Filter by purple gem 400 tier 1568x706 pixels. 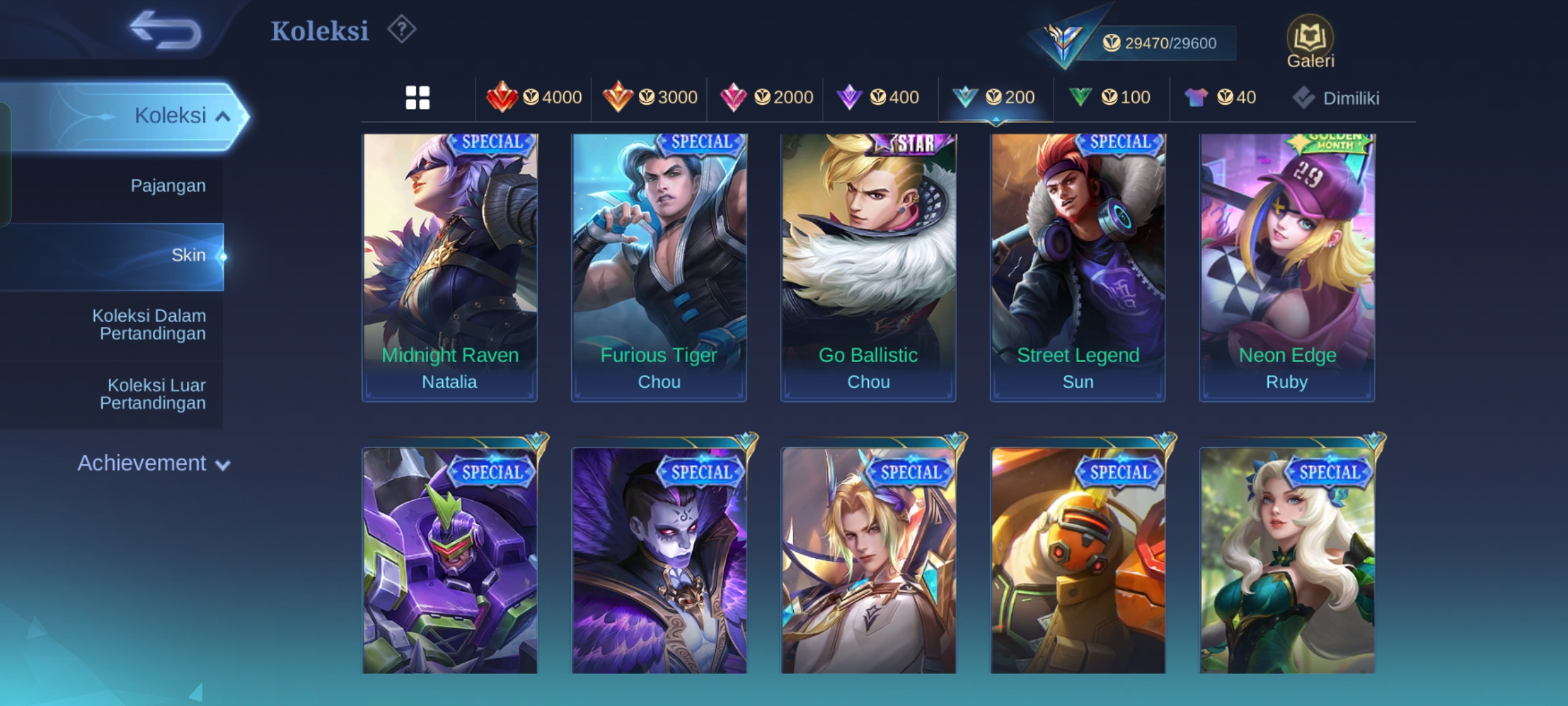click(x=879, y=97)
